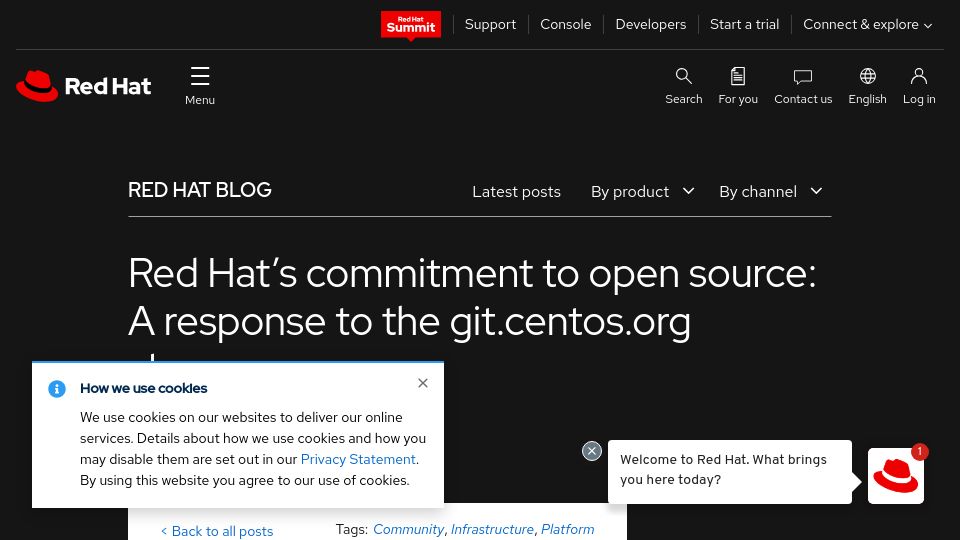
Task: Open RED HAT BLOG home
Action: (x=200, y=190)
